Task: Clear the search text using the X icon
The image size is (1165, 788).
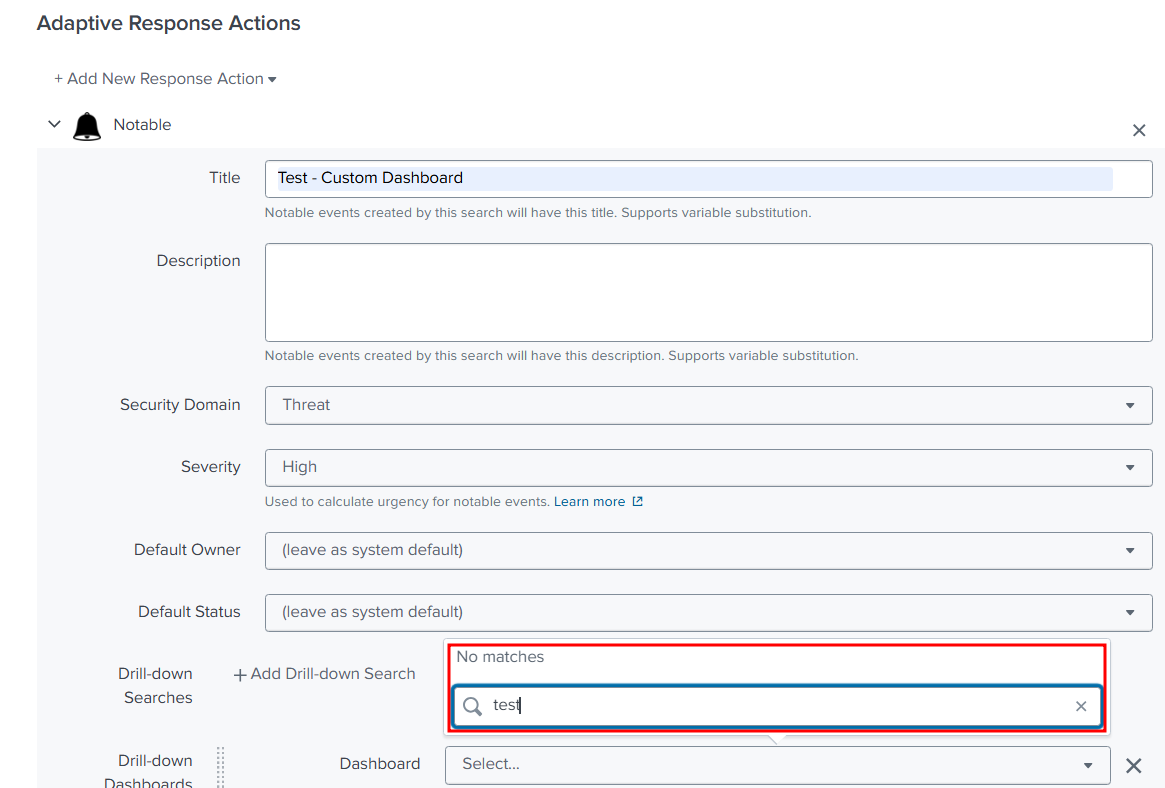Action: pyautogui.click(x=1081, y=706)
